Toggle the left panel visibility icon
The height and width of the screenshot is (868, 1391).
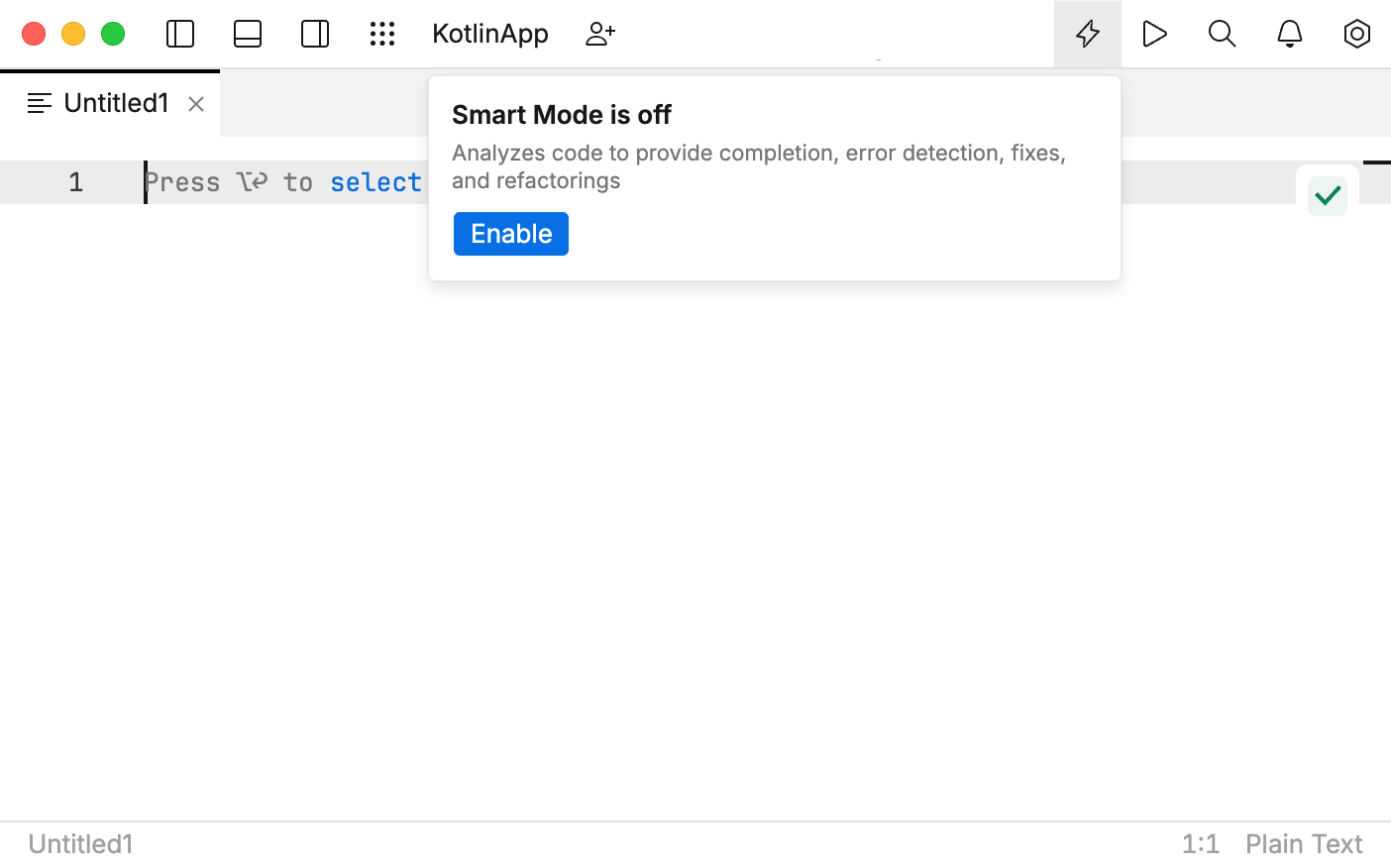pos(180,34)
